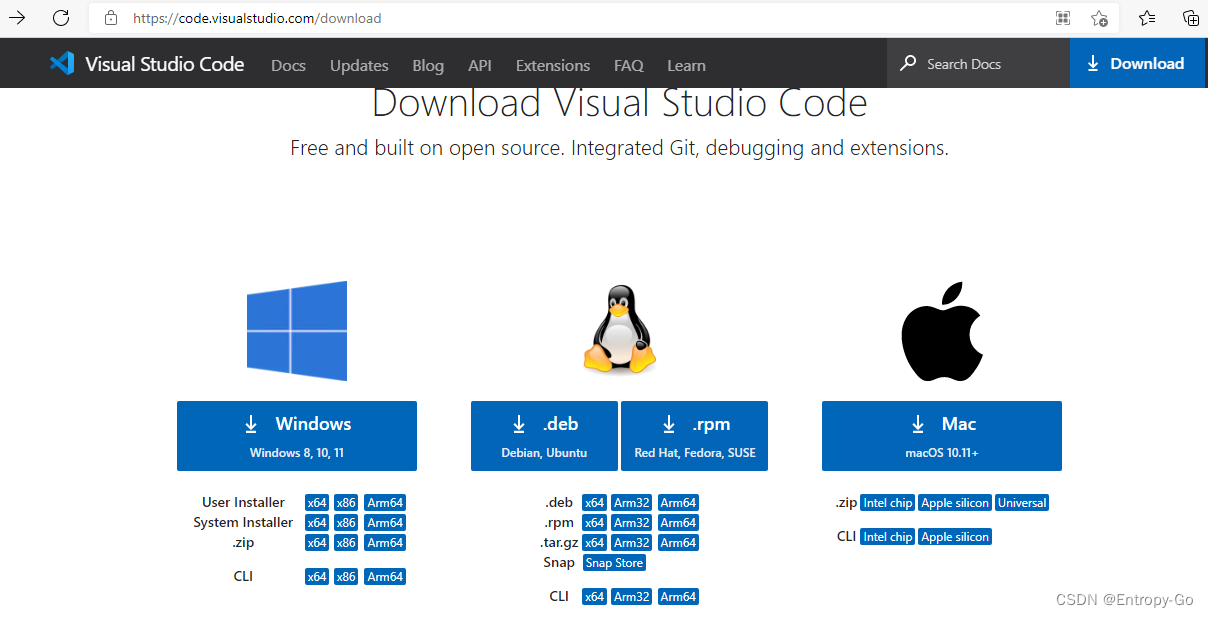Open the Extensions menu item
The image size is (1208, 617).
552,65
